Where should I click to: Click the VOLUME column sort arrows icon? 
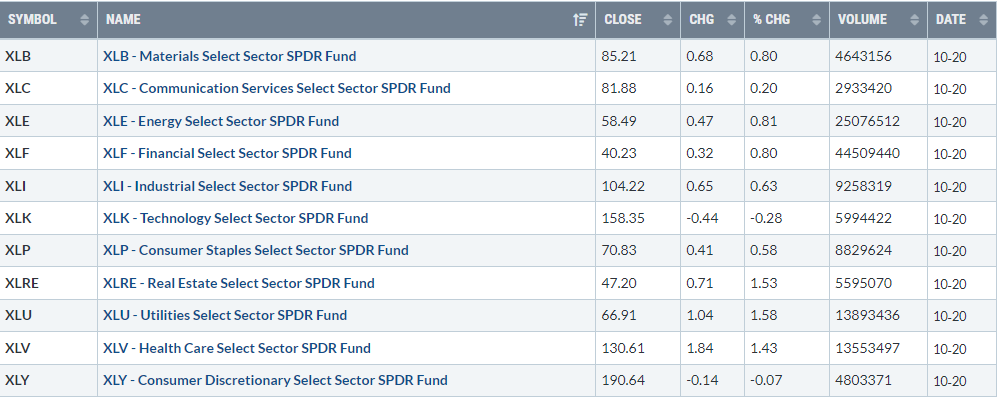915,20
